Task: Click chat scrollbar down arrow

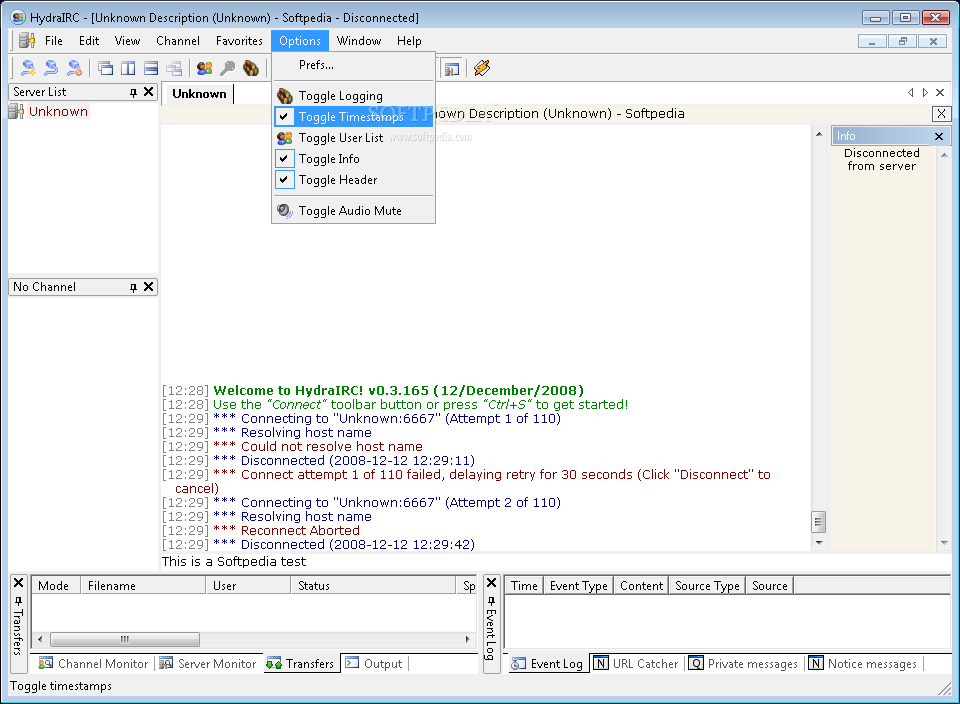Action: pos(819,542)
